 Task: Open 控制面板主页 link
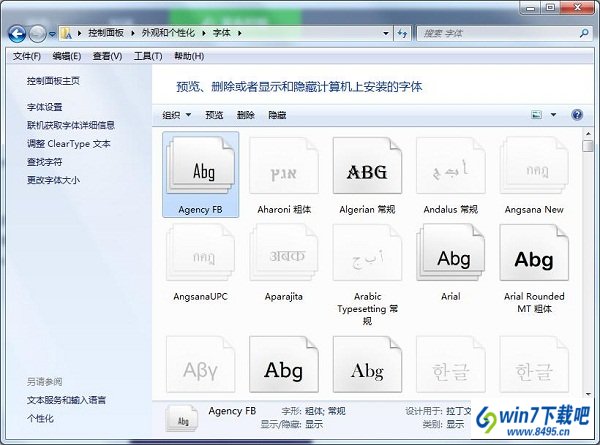click(53, 81)
